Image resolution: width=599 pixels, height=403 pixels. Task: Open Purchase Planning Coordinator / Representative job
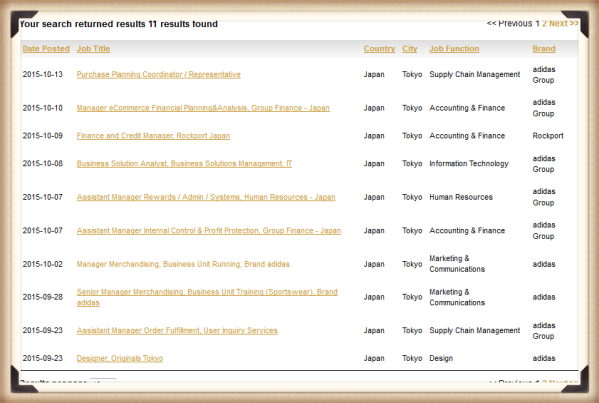pos(159,74)
